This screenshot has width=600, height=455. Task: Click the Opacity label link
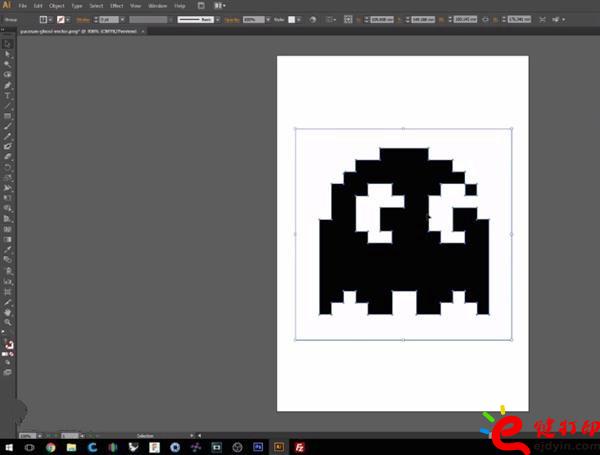[232, 19]
